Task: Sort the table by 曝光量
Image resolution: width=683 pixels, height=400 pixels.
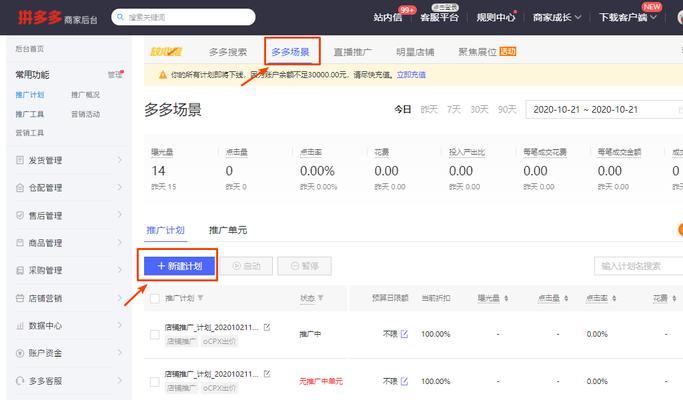Action: point(506,298)
